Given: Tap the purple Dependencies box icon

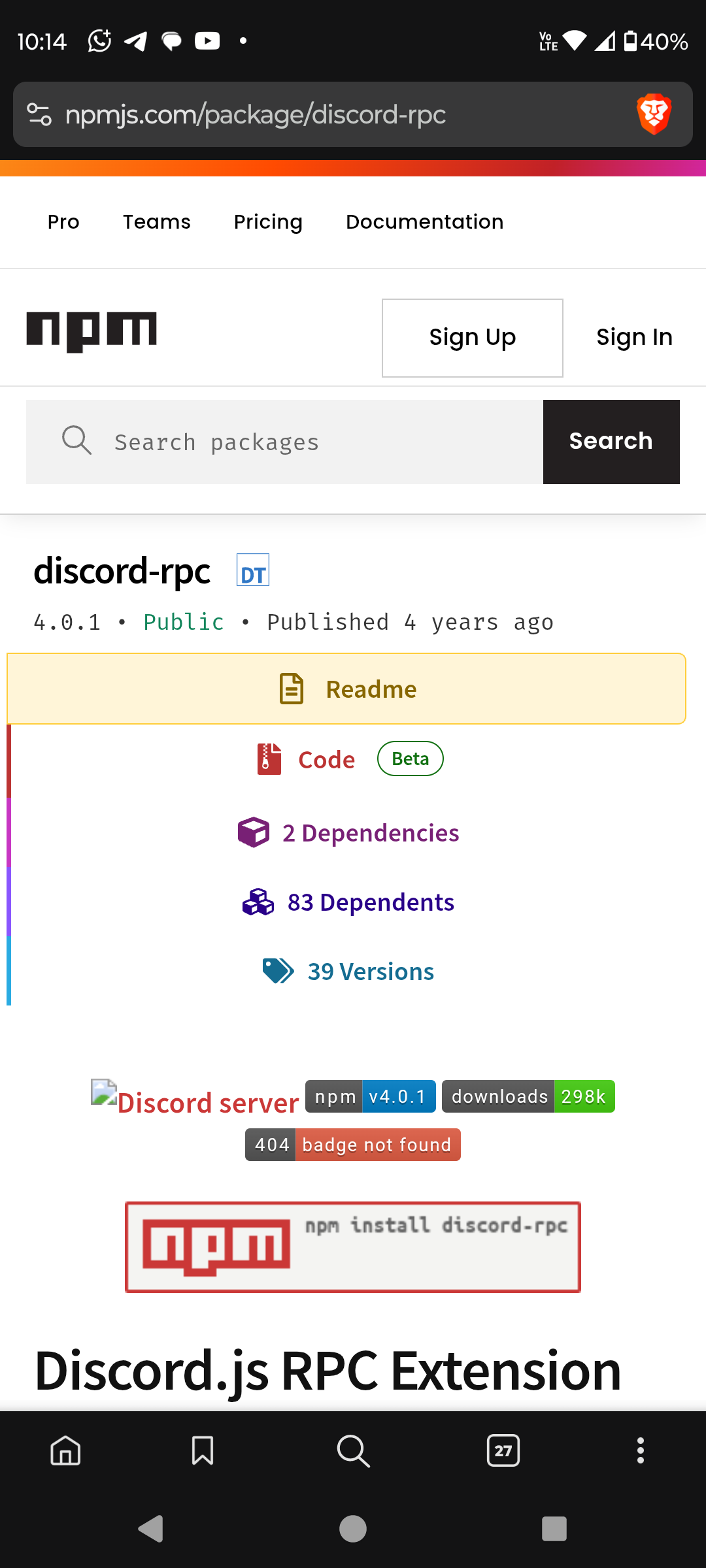Looking at the screenshot, I should [254, 832].
